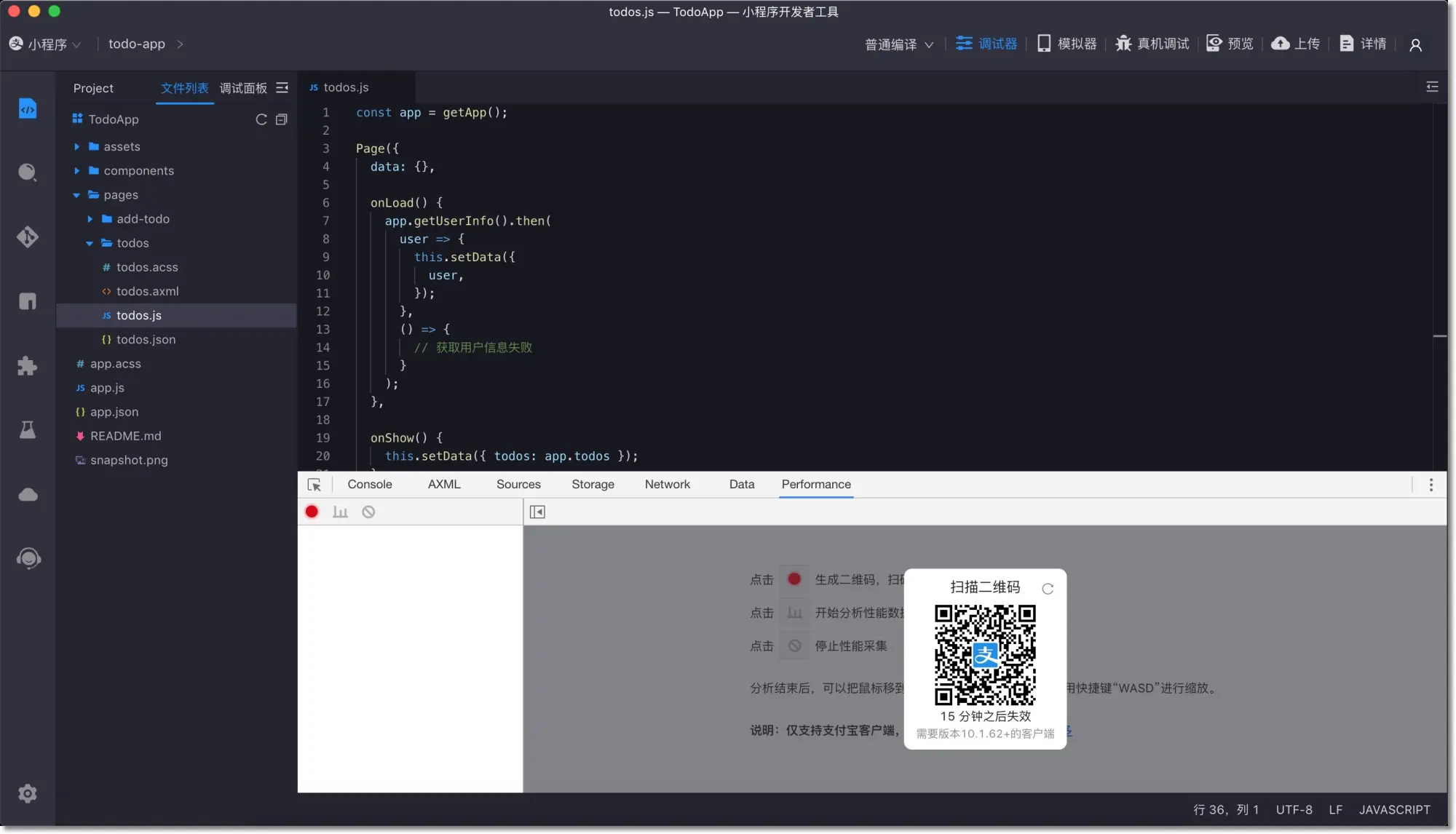Click the stop performance collection icon
The width and height of the screenshot is (1456, 834).
368,512
